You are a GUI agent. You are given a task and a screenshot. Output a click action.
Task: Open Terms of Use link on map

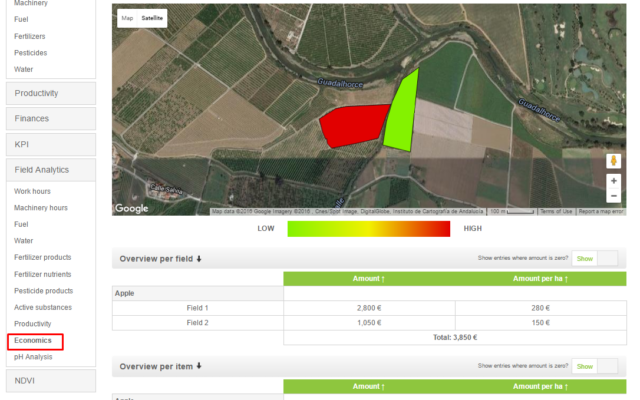coord(556,211)
